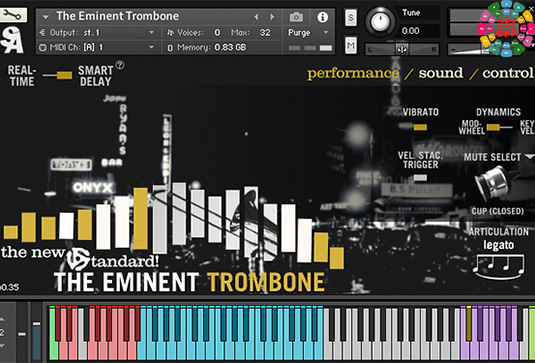Click the CUP (CLOSED) mute label
Viewport: 535px width, 363px height.
pyautogui.click(x=497, y=211)
